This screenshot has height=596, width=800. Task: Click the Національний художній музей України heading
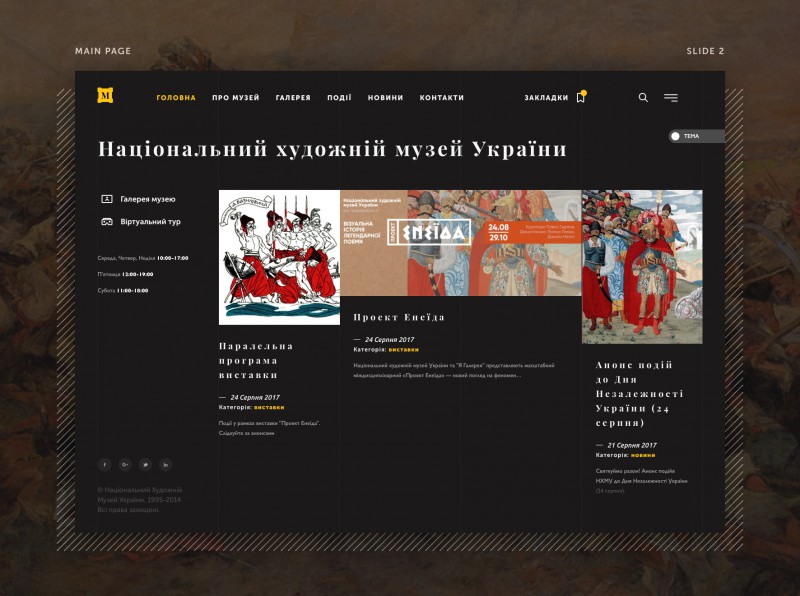click(332, 149)
